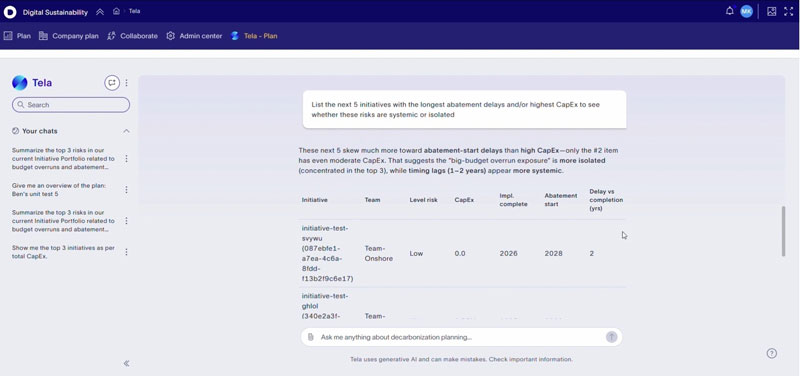Image resolution: width=800 pixels, height=376 pixels.
Task: Collapse the Your chats section
Action: point(126,131)
